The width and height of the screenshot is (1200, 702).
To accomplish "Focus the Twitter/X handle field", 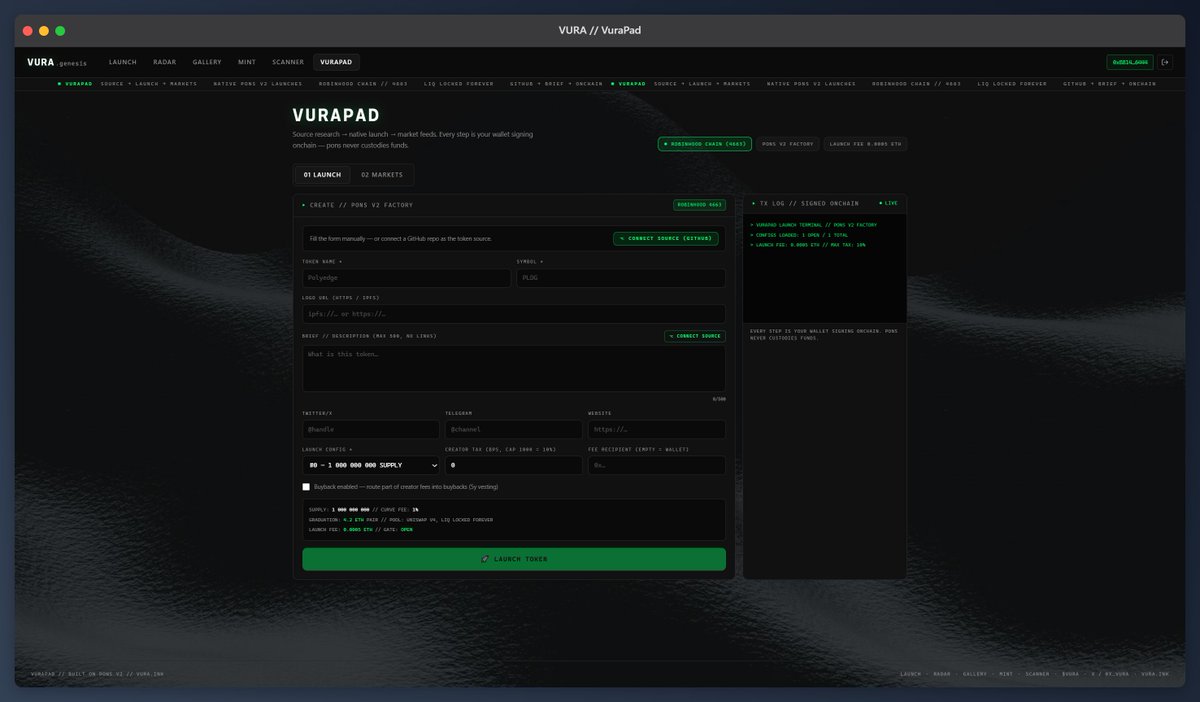I will 371,429.
